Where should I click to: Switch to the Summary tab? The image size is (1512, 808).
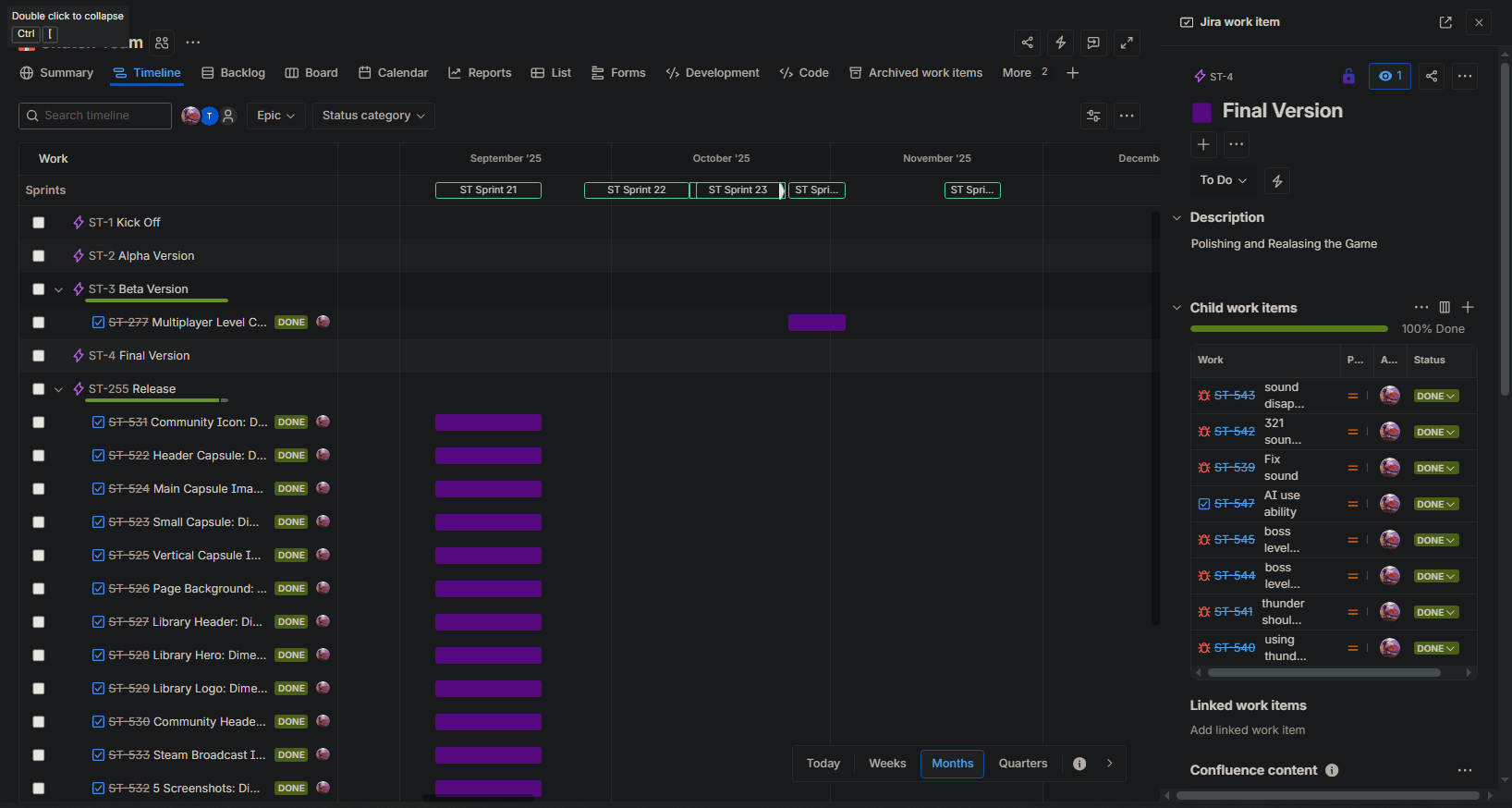pyautogui.click(x=56, y=73)
